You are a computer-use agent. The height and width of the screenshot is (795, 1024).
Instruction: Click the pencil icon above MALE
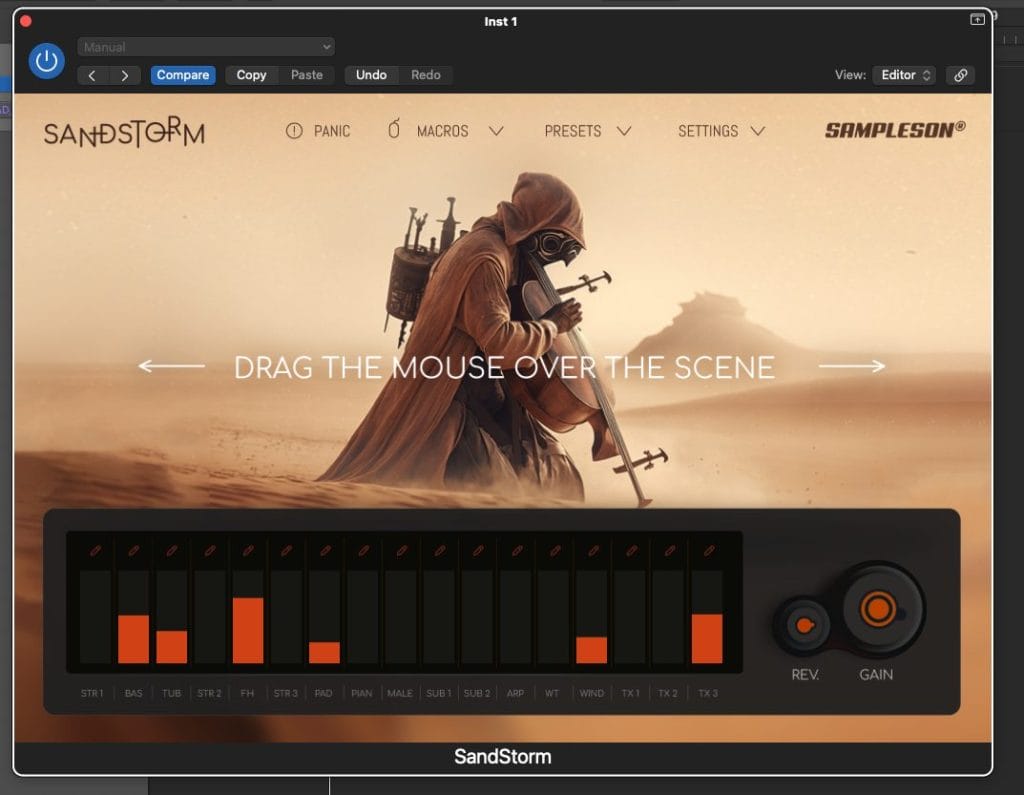(x=401, y=551)
